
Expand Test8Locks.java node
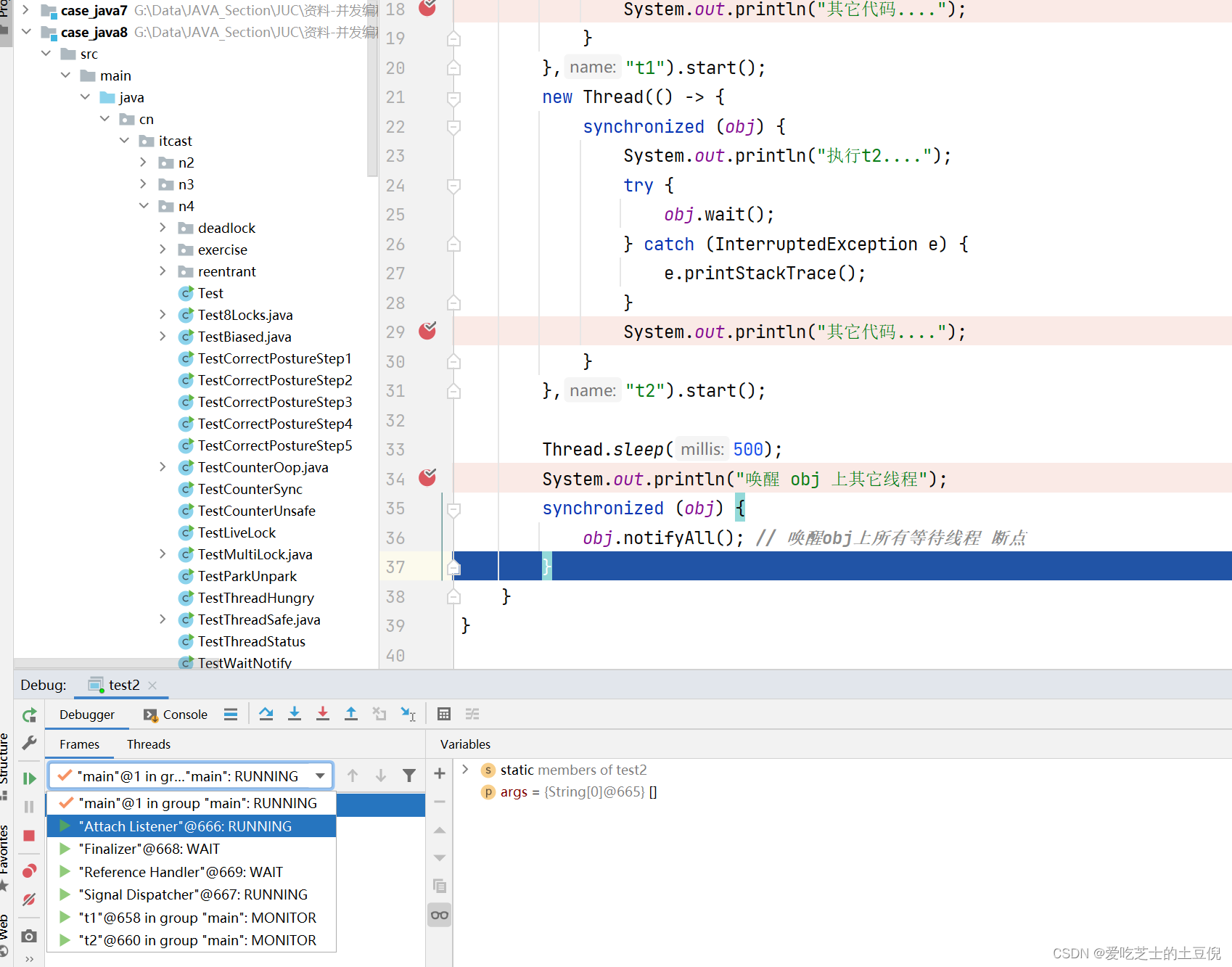pyautogui.click(x=163, y=315)
